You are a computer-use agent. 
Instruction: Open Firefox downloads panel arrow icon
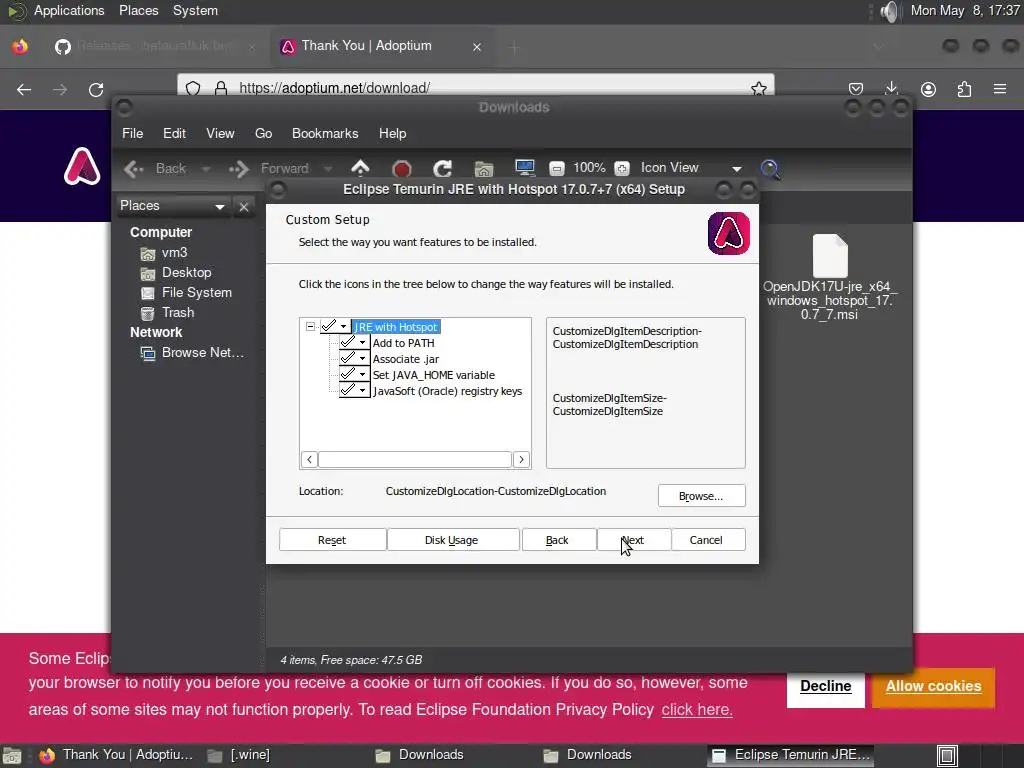pos(891,89)
